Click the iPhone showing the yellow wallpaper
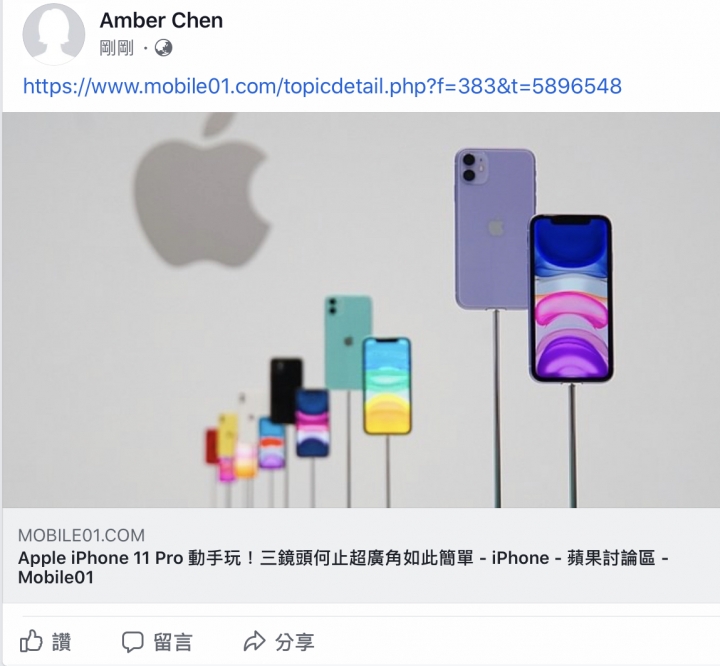This screenshot has height=666, width=720. (x=387, y=386)
